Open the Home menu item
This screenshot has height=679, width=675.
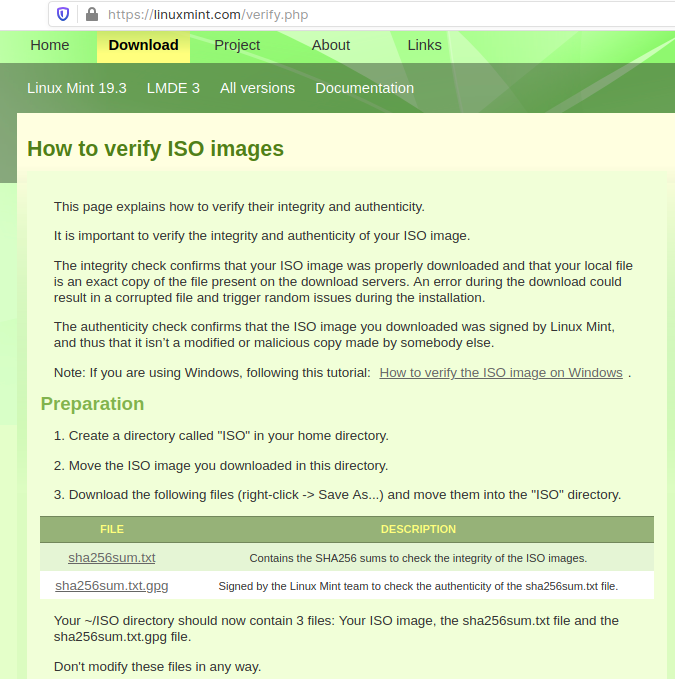coord(50,45)
